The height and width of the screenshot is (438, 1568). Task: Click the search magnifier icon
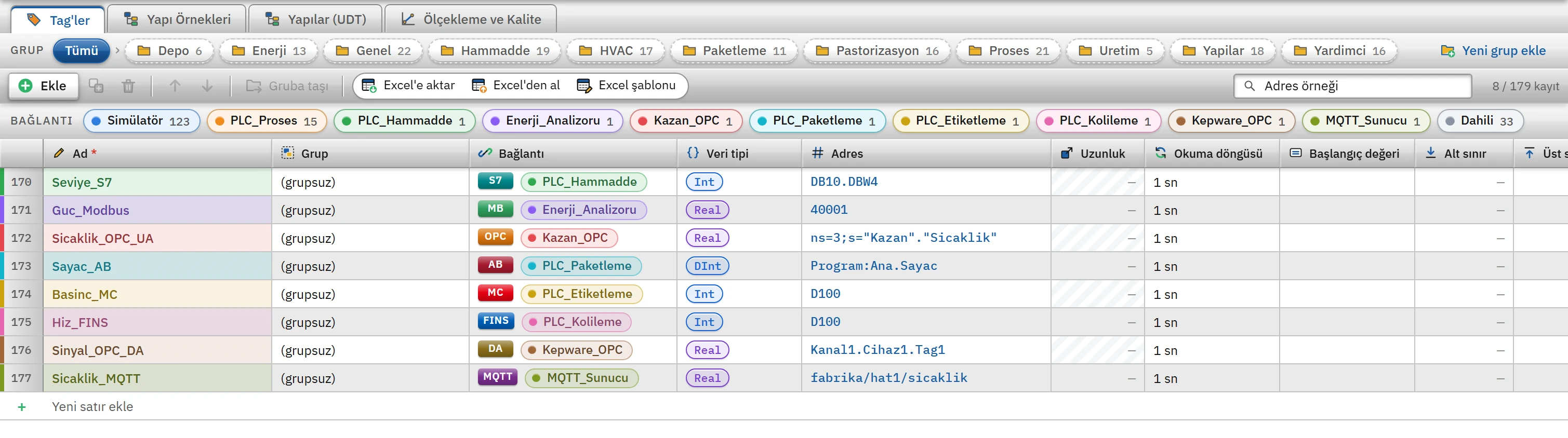coord(1250,86)
